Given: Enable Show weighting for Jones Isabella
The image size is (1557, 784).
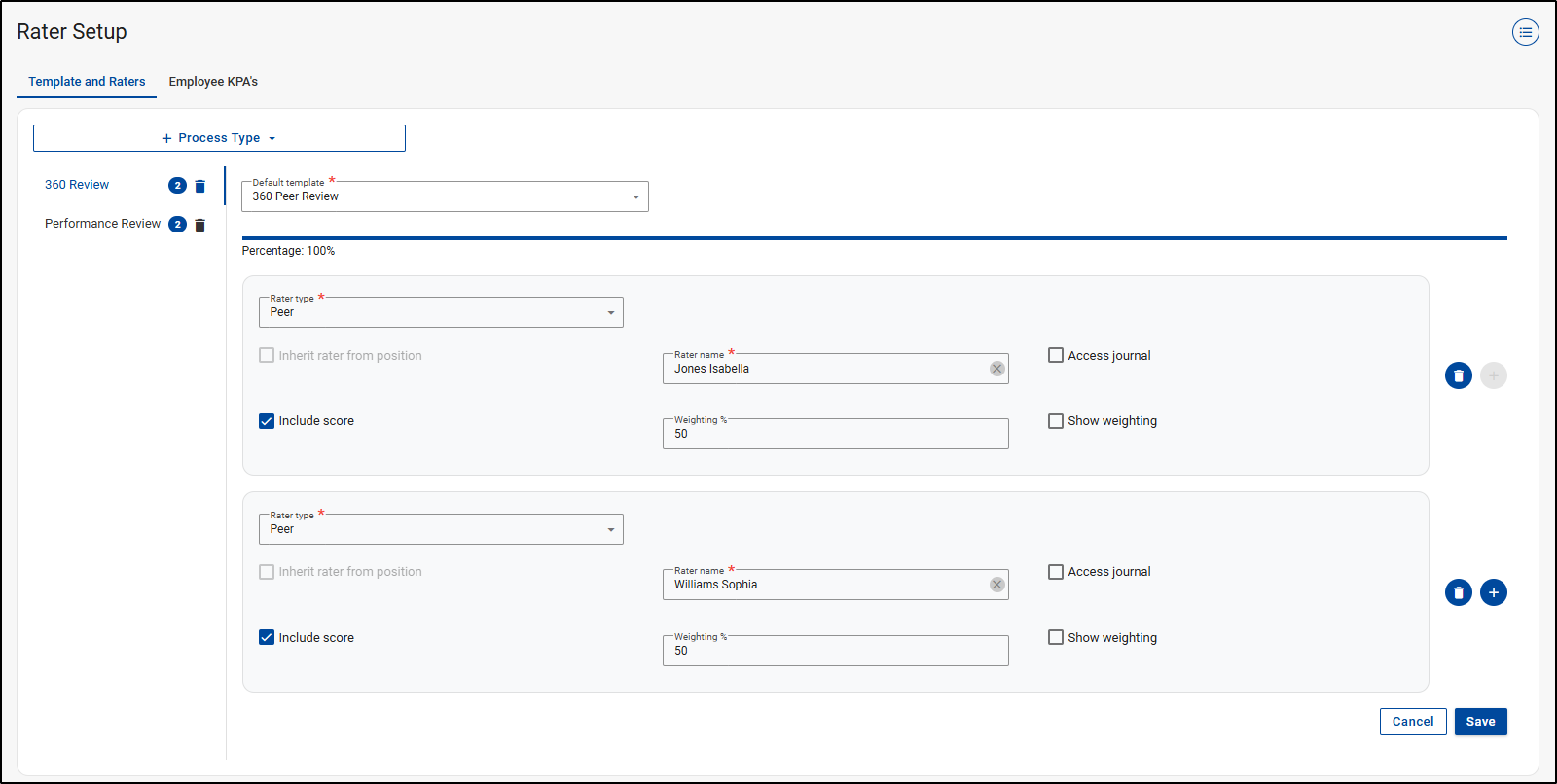Looking at the screenshot, I should [x=1056, y=421].
